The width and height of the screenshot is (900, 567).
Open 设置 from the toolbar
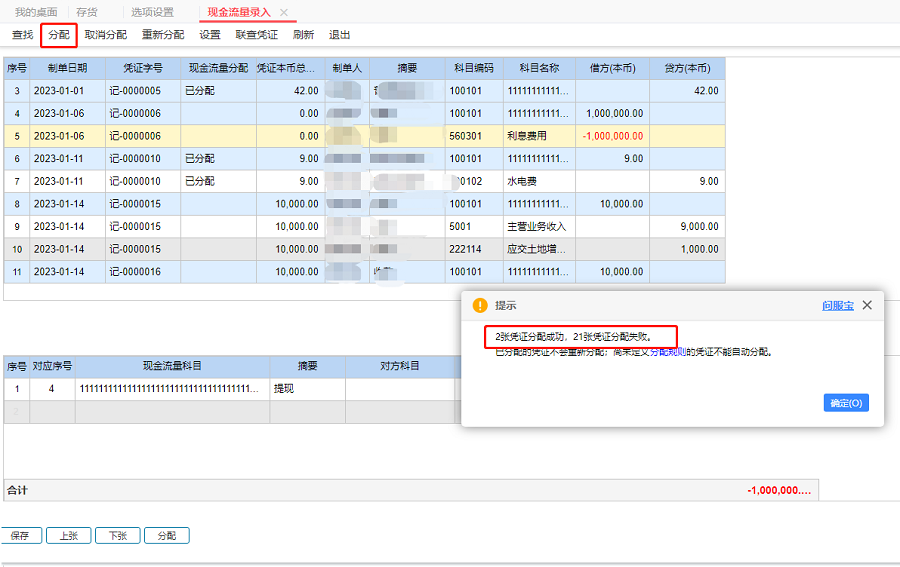pos(210,35)
